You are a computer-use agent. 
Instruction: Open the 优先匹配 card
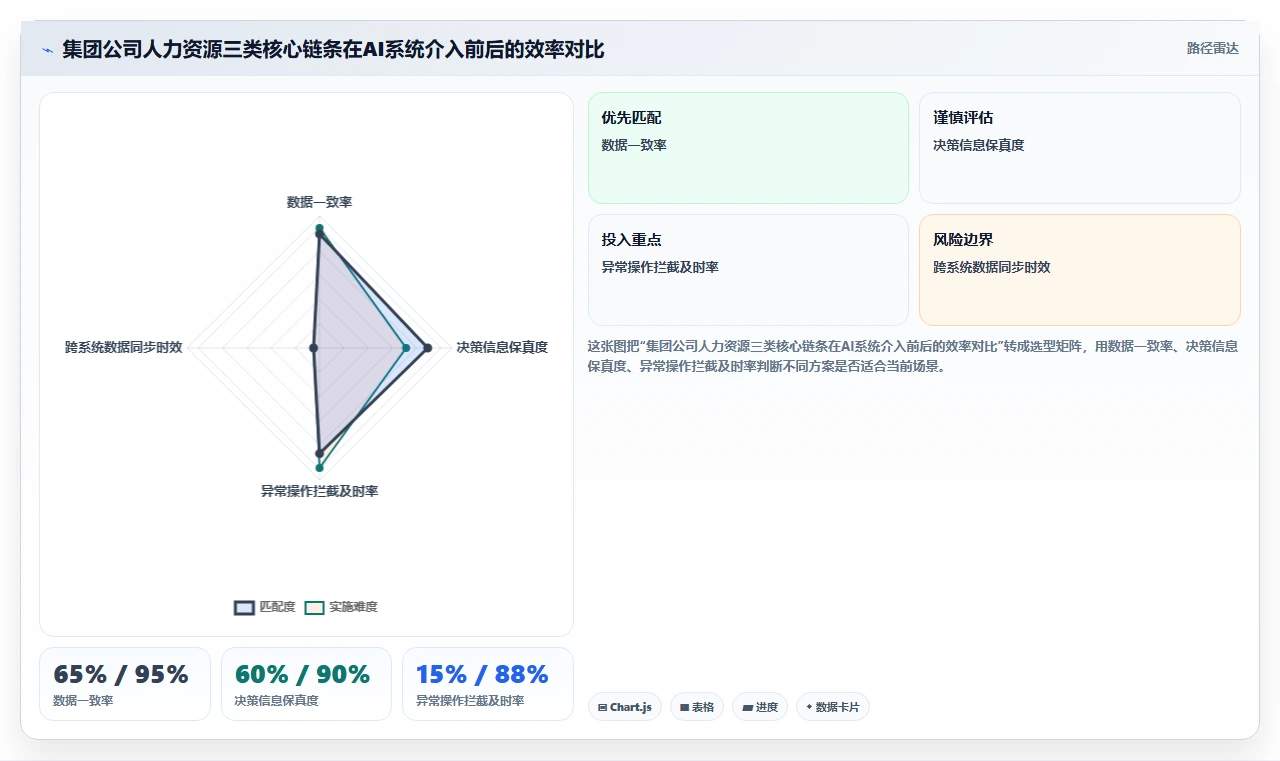pos(748,148)
